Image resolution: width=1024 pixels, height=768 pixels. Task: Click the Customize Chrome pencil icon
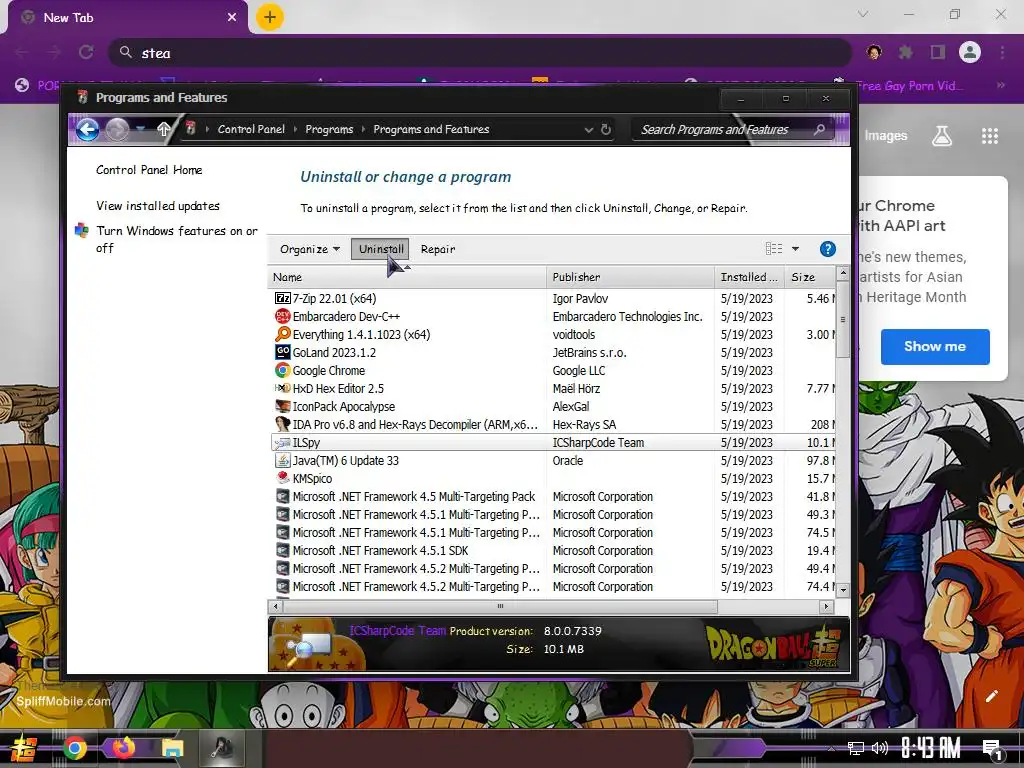click(991, 696)
